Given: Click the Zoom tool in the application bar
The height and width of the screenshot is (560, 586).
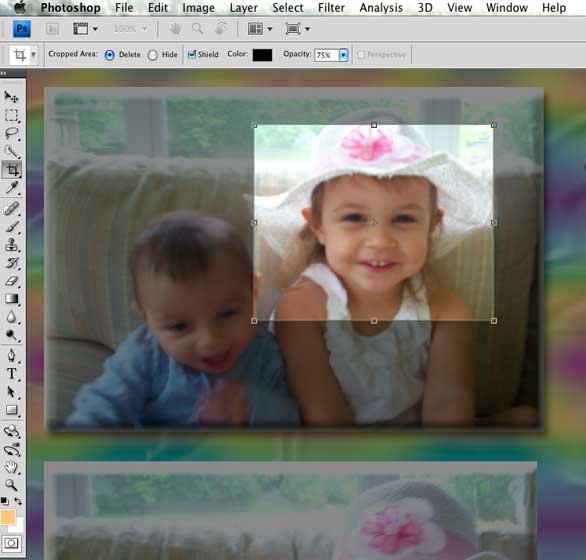Looking at the screenshot, I should tap(198, 29).
